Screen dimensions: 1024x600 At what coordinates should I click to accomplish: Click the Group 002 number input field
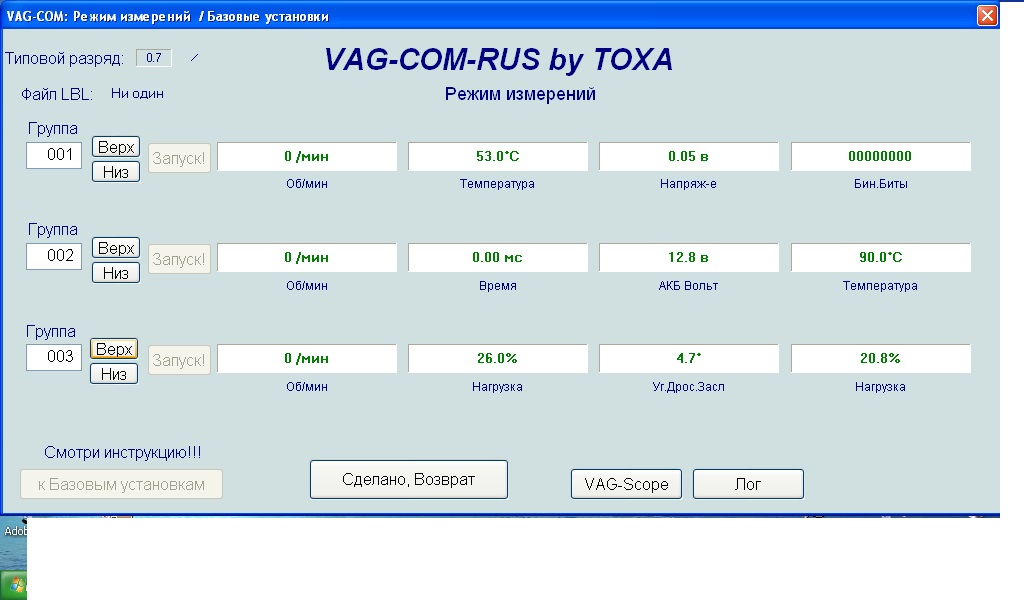[x=54, y=256]
